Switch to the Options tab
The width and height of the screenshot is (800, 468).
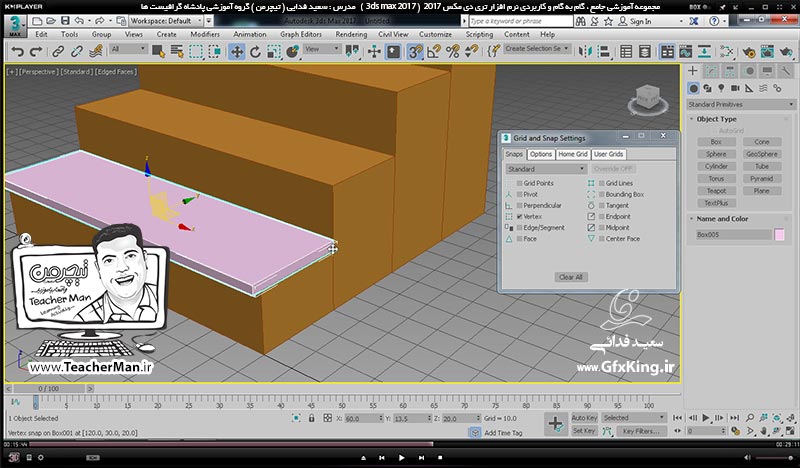click(540, 154)
